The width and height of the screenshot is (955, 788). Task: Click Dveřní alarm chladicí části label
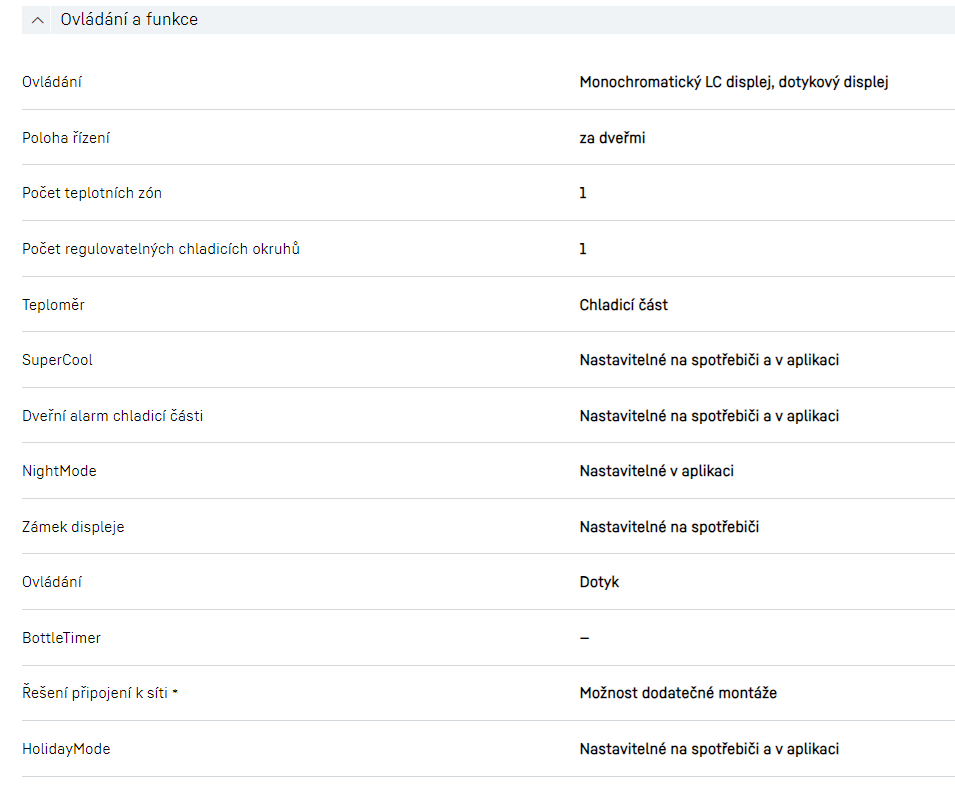point(112,416)
